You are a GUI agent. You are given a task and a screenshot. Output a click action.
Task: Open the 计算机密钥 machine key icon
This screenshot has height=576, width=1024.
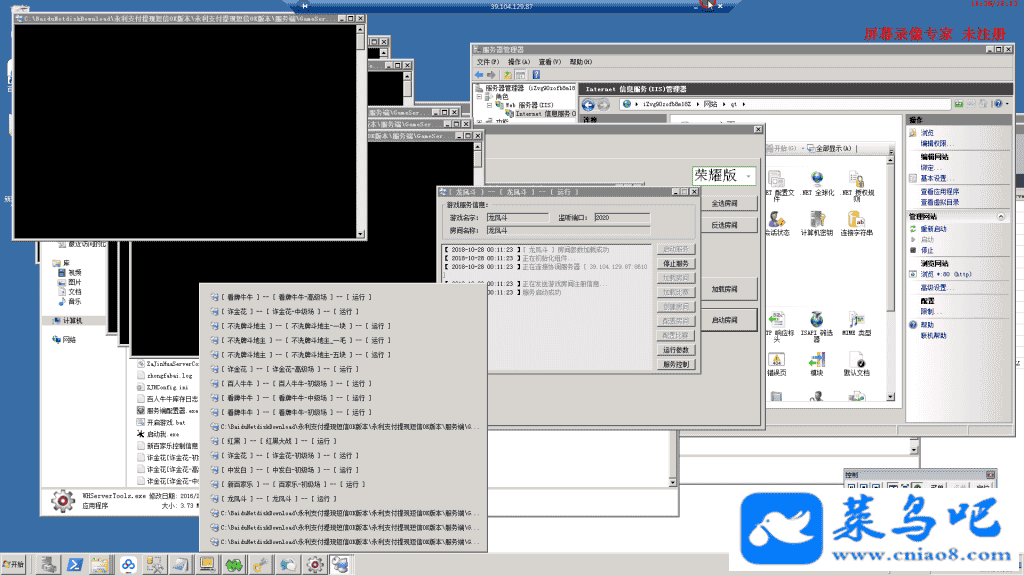(x=816, y=222)
